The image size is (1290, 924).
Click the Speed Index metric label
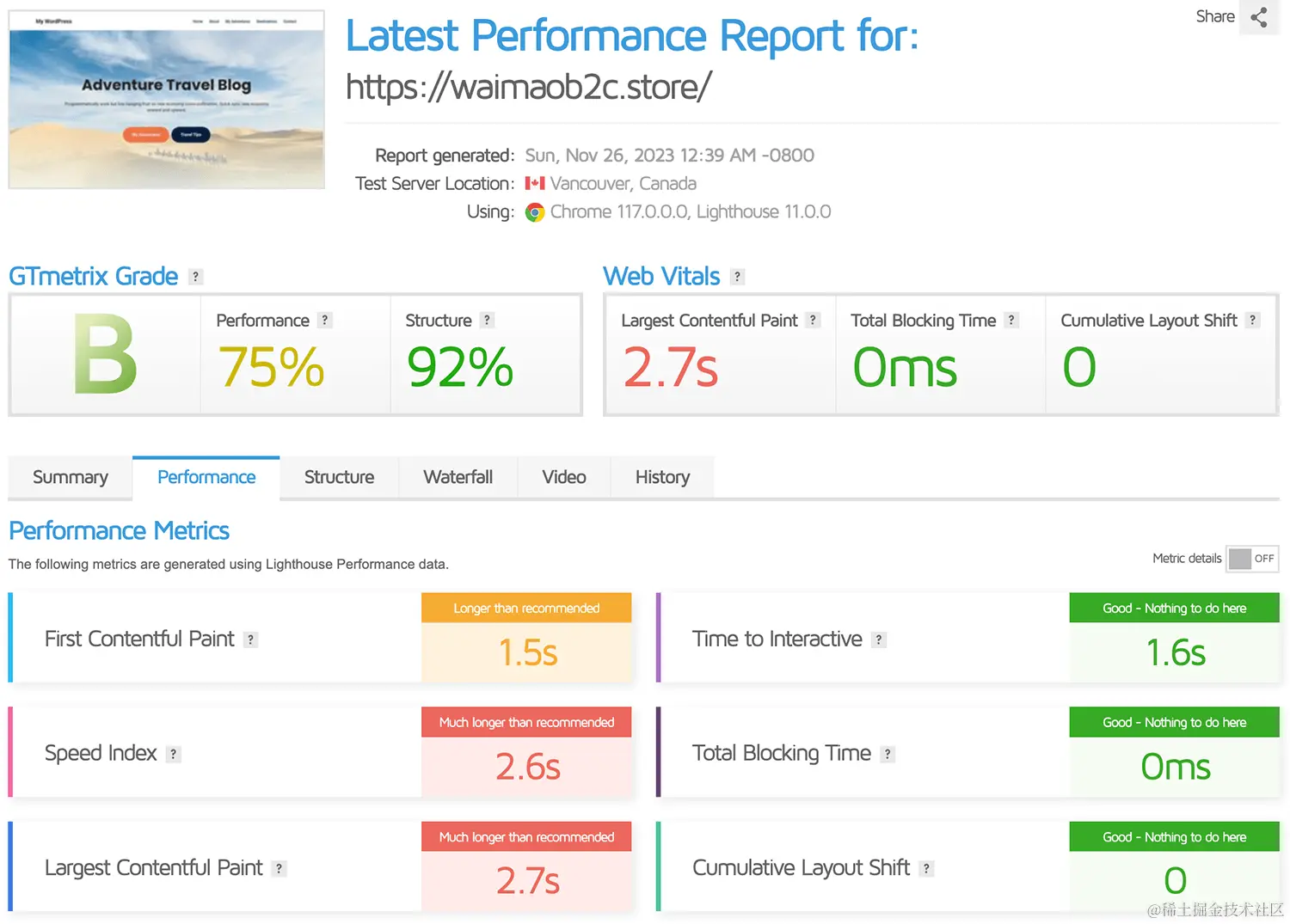pos(101,753)
